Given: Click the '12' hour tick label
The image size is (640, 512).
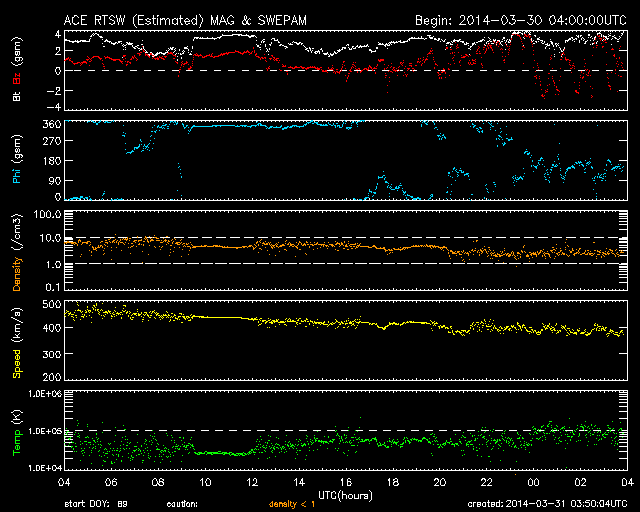Looking at the screenshot, I should (252, 482).
